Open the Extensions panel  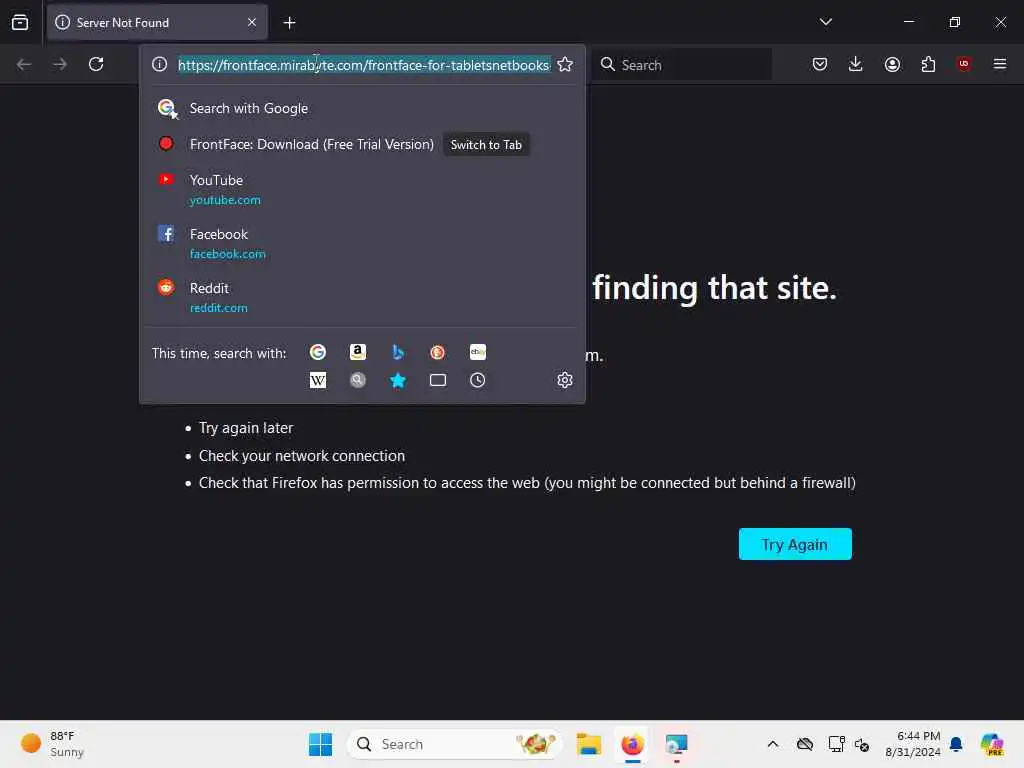tap(928, 64)
